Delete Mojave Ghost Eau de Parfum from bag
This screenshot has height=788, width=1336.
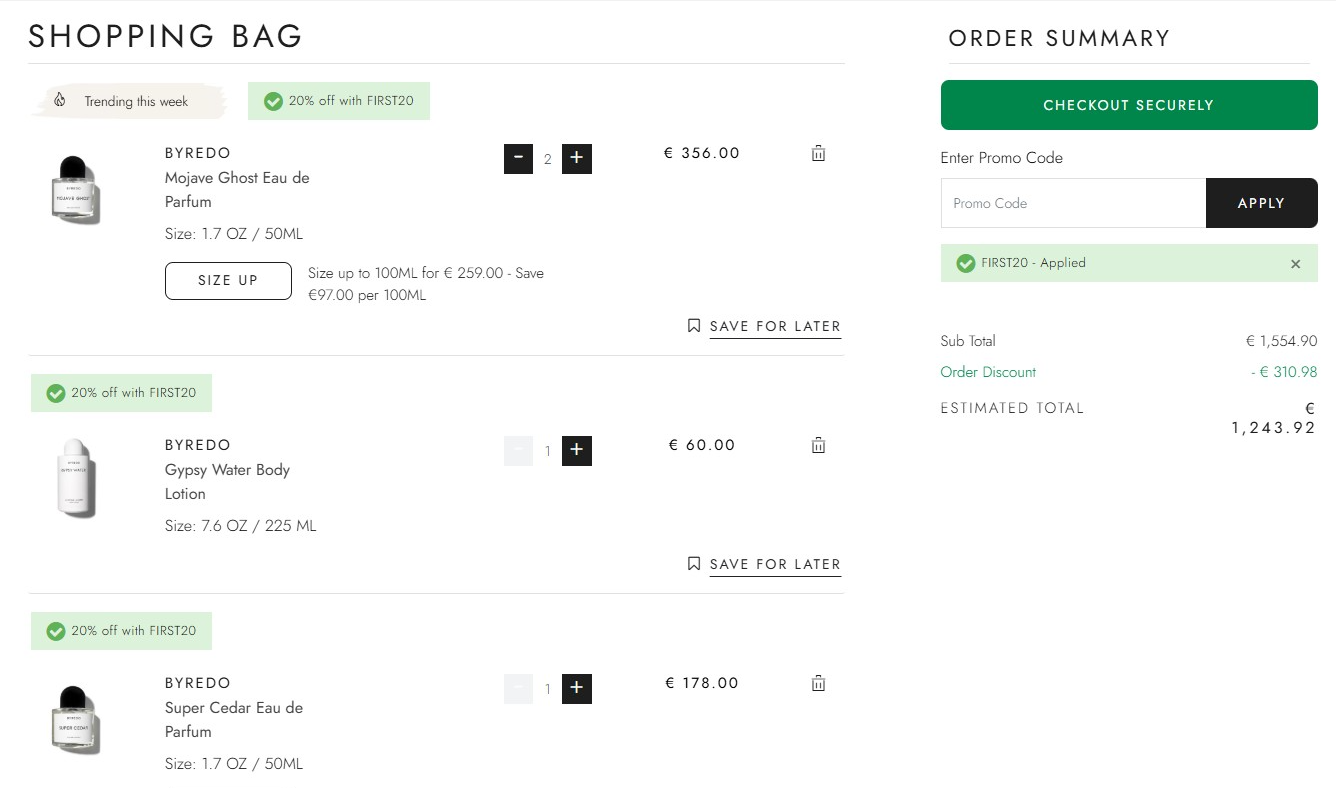(818, 153)
